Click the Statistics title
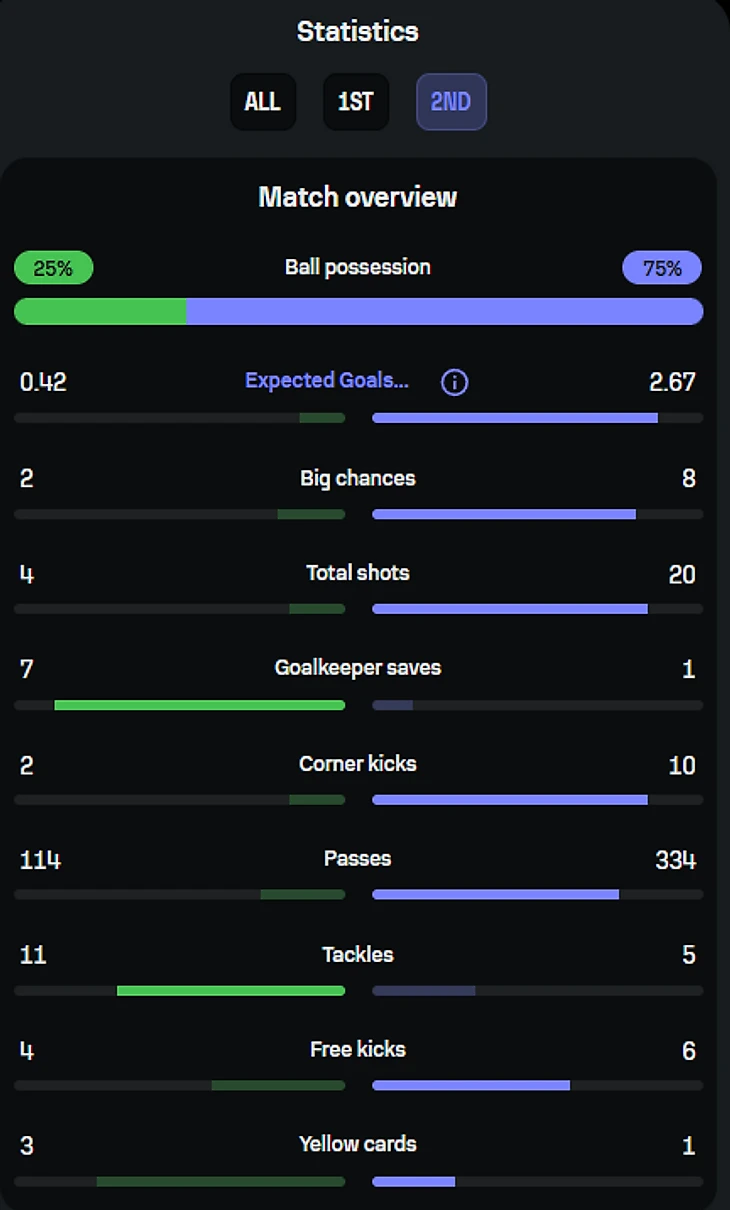Viewport: 730px width, 1210px height. (358, 32)
